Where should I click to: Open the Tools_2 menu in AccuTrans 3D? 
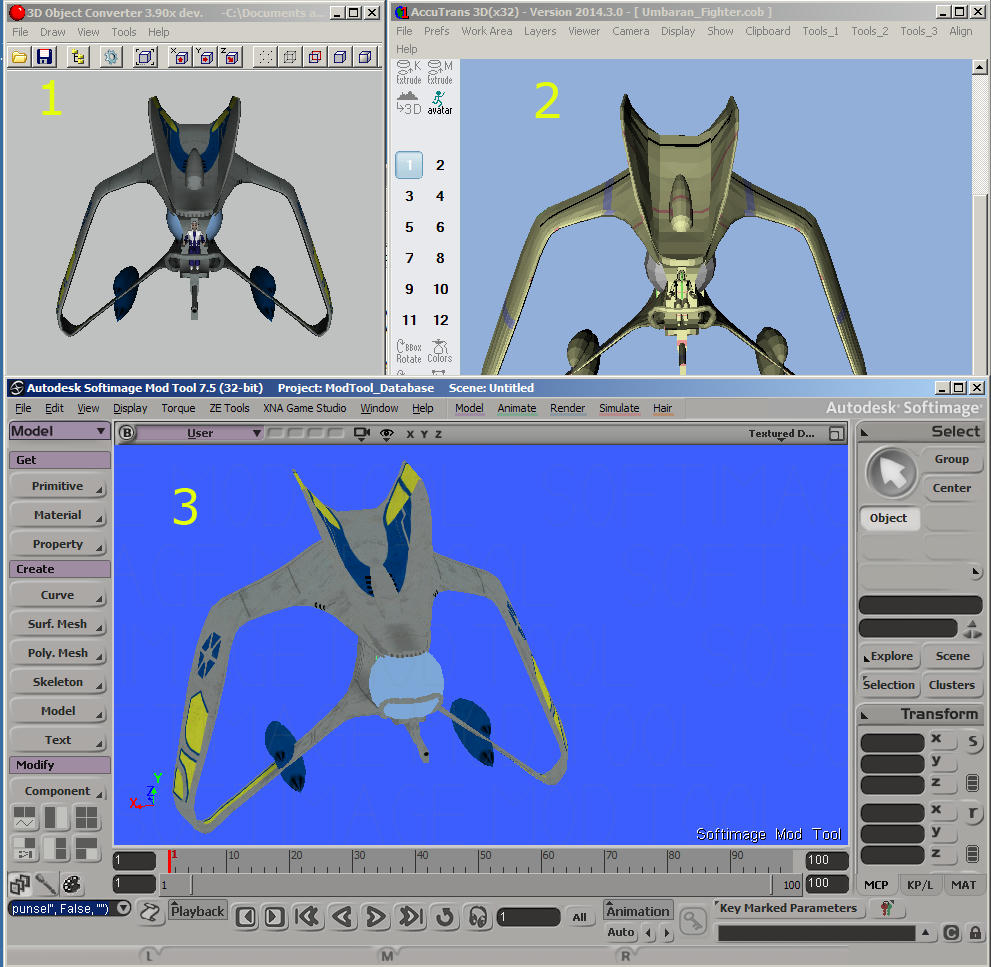(869, 31)
